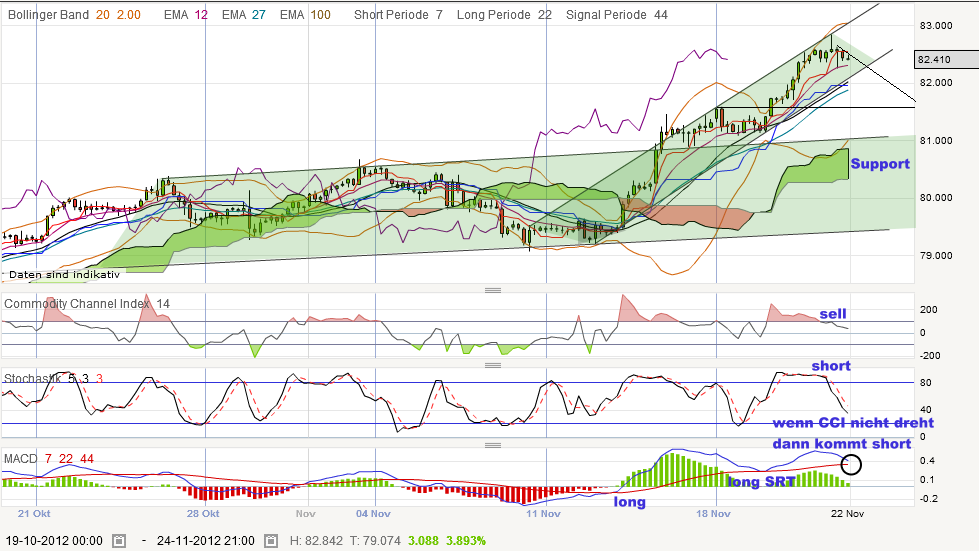
Task: Click the start date field 19-10-2012 00:00
Action: click(x=54, y=541)
